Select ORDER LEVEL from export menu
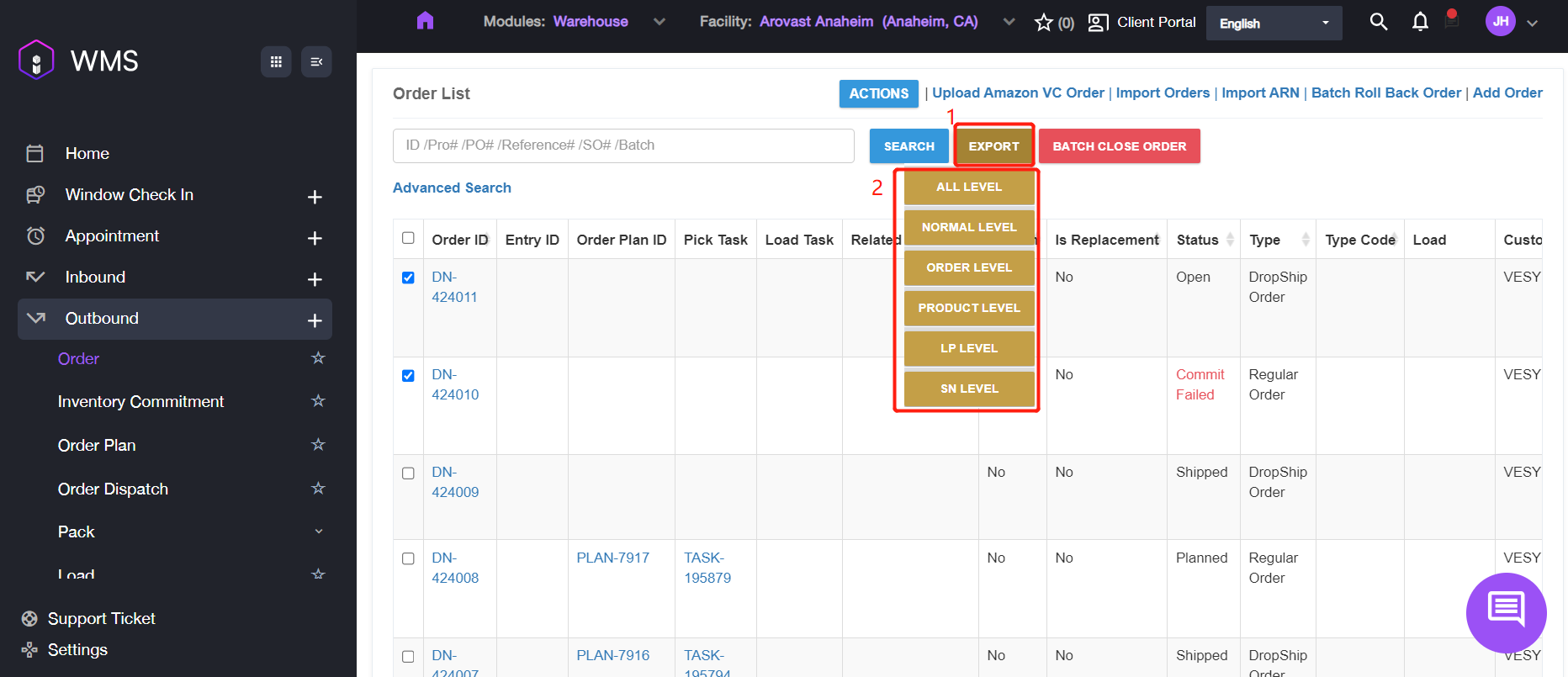The height and width of the screenshot is (677, 1568). 969,267
